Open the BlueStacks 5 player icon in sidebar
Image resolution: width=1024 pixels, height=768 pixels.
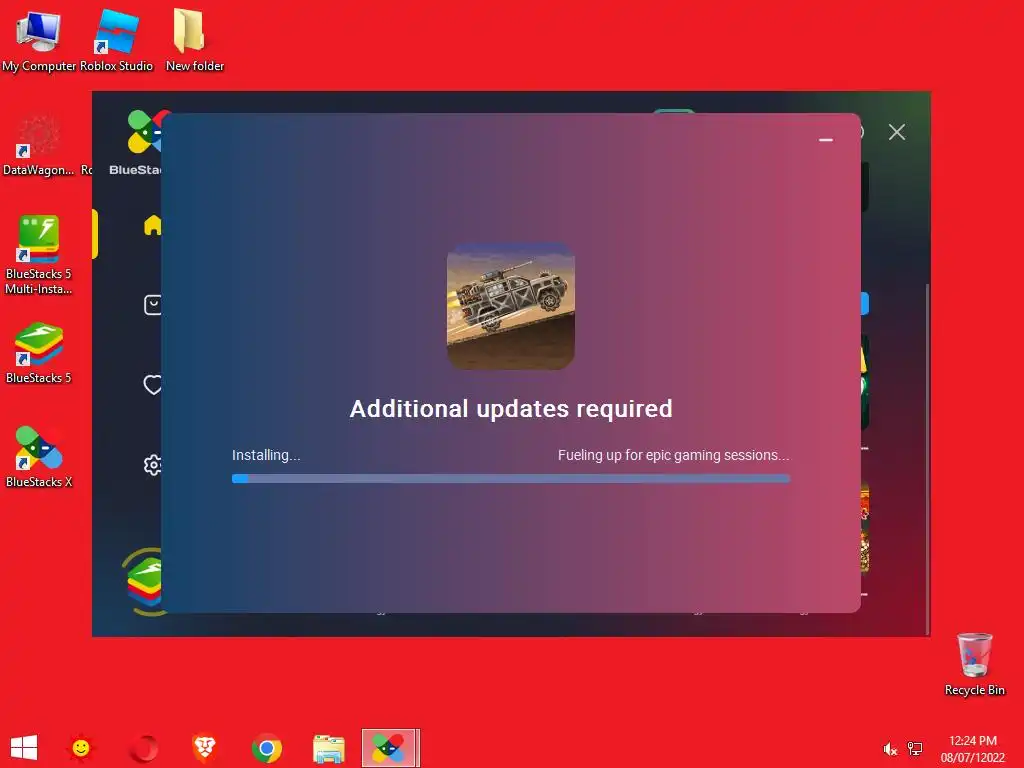pos(144,581)
